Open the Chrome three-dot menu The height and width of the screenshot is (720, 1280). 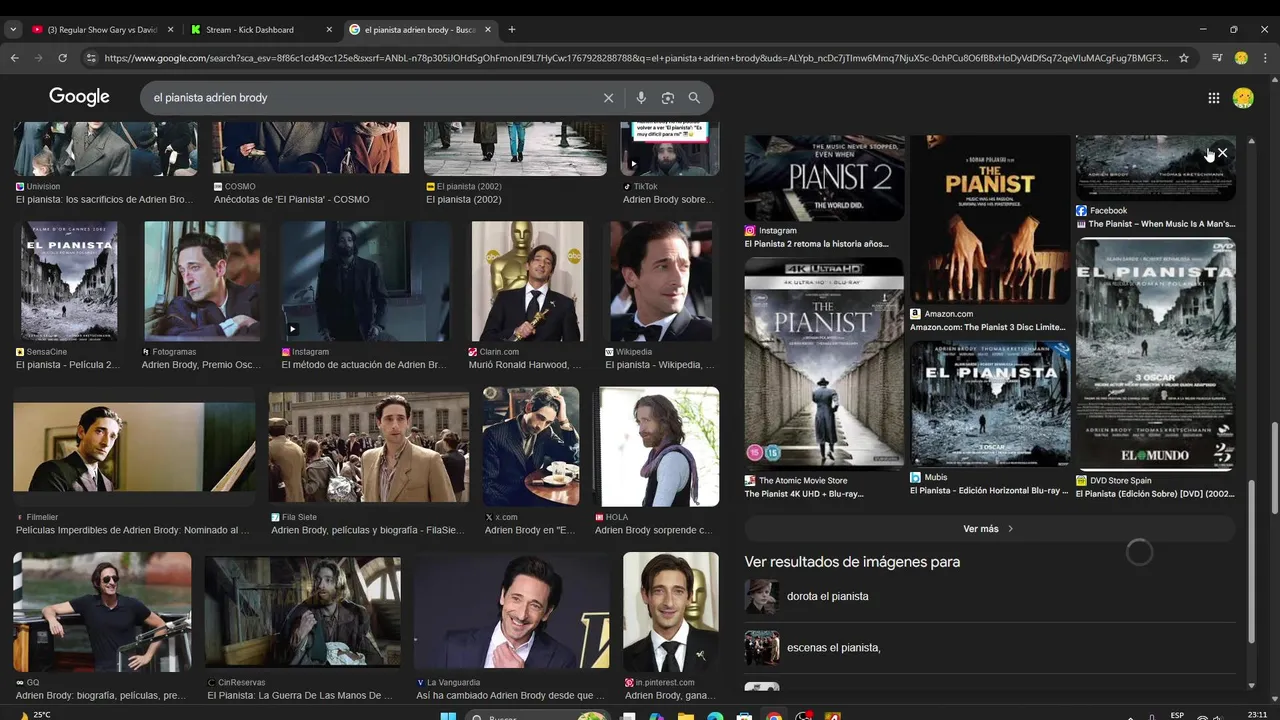tap(1265, 58)
